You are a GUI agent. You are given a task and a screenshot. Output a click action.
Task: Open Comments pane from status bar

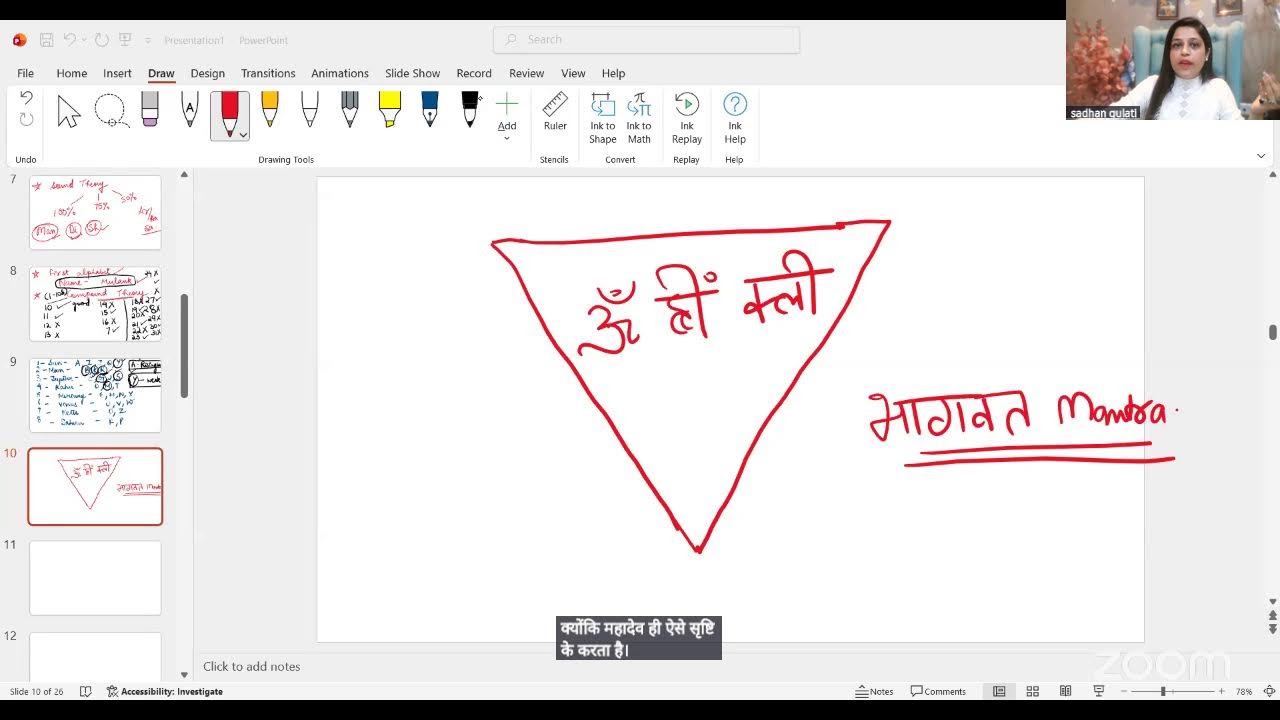point(938,691)
